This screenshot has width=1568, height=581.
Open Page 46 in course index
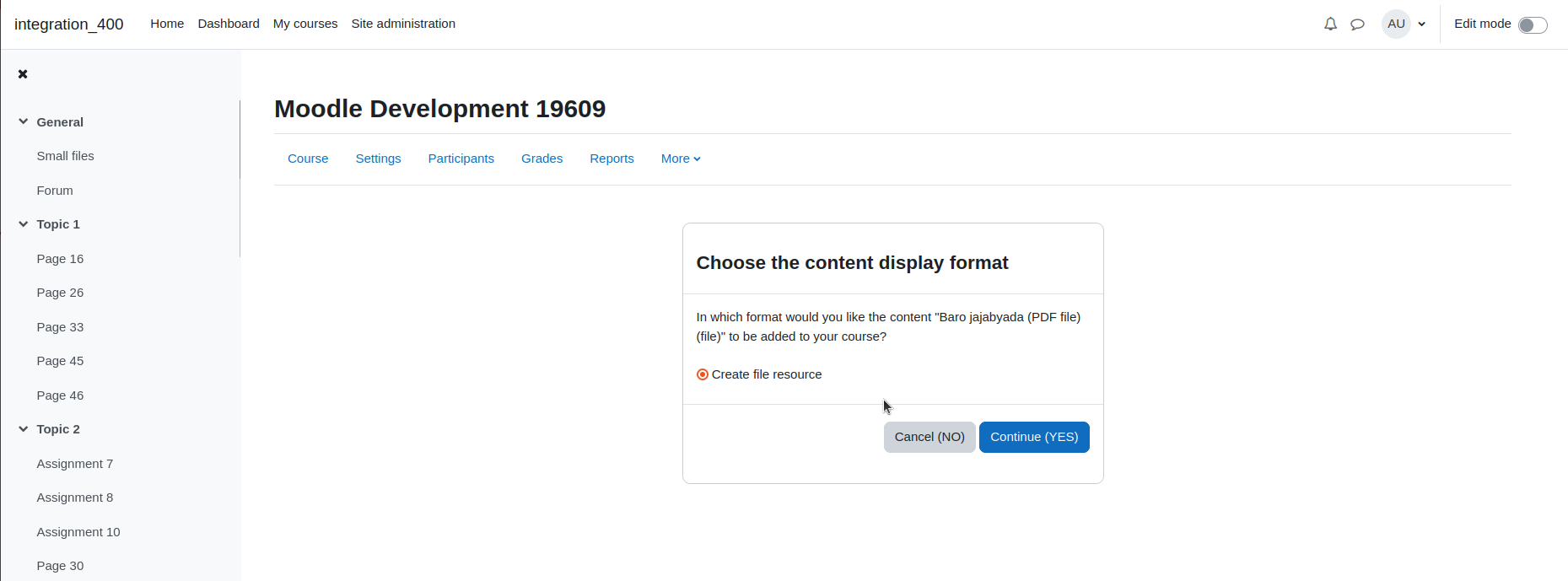click(60, 395)
